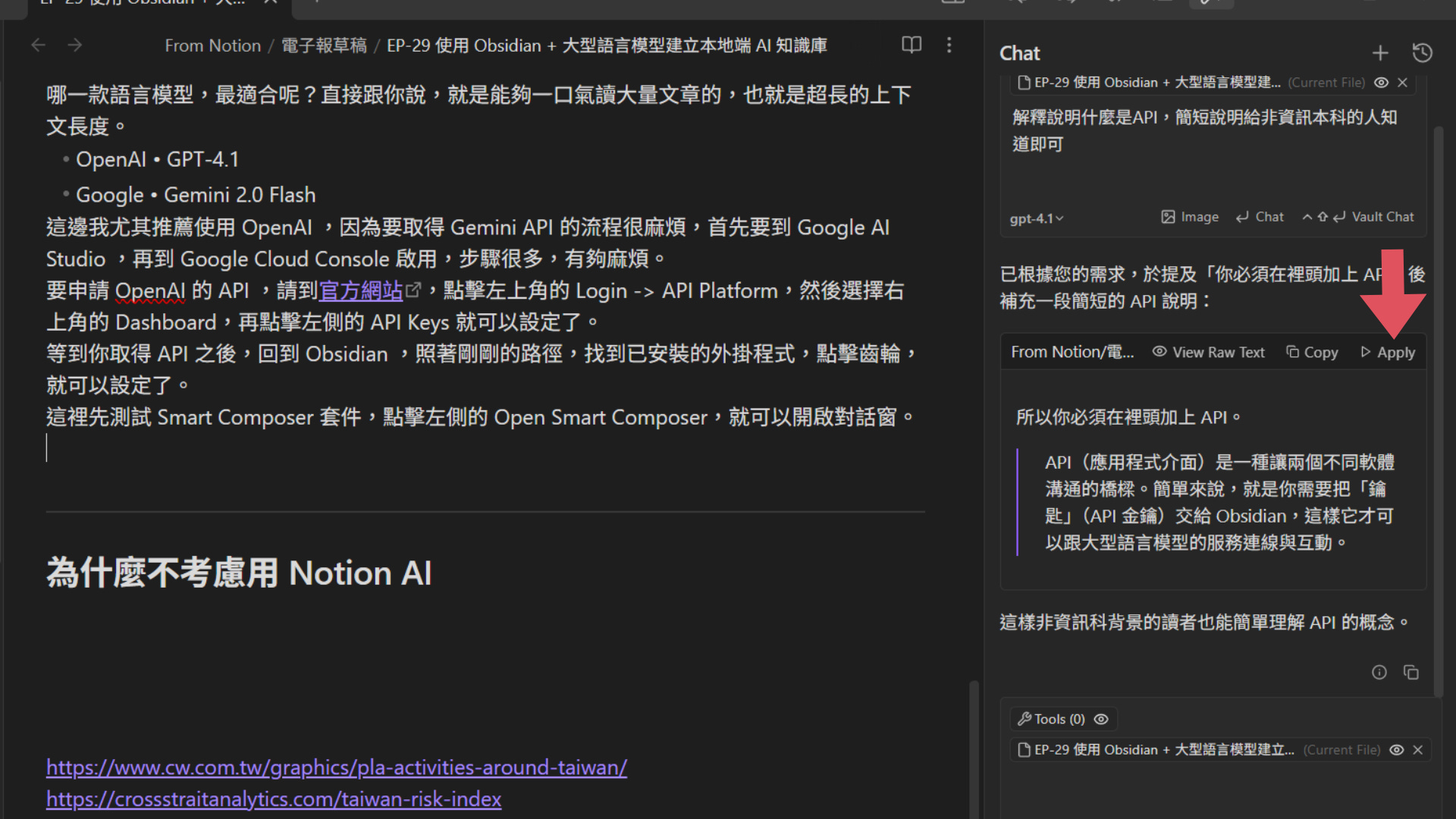Click the user message about 解釋說明什麼是API
The height and width of the screenshot is (819, 1456).
point(1204,130)
